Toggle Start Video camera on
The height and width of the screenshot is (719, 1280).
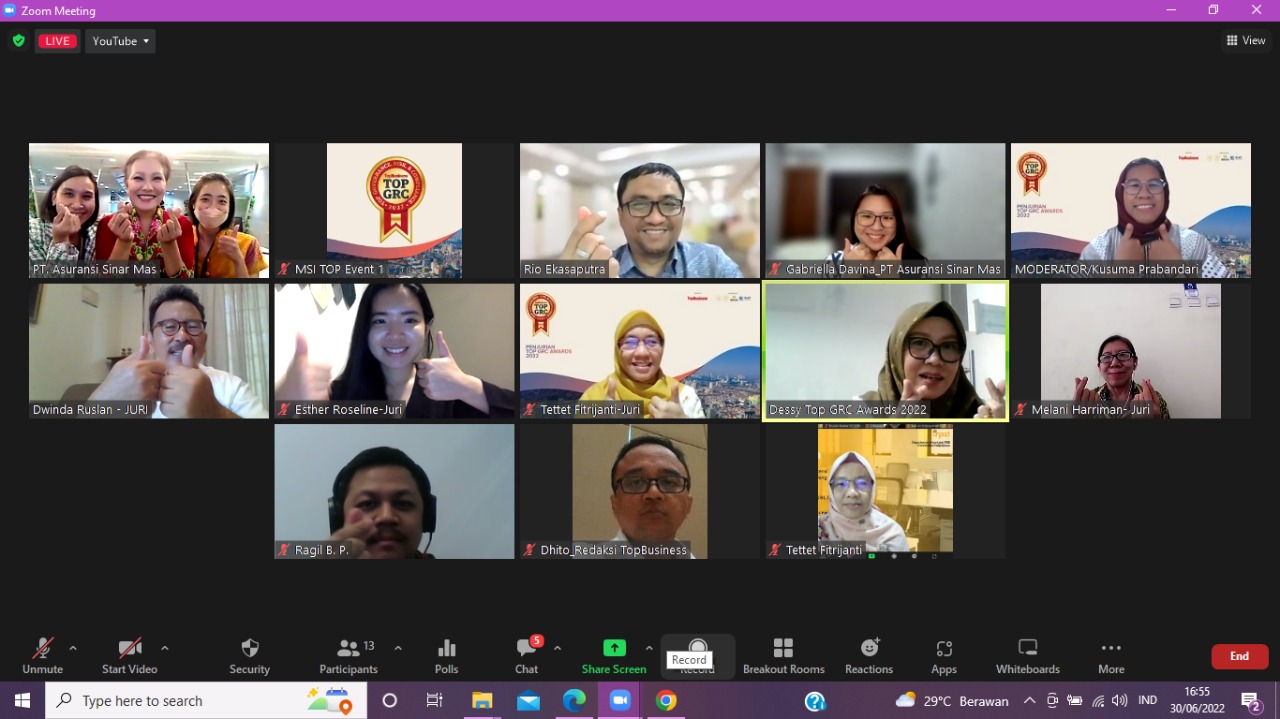[129, 655]
